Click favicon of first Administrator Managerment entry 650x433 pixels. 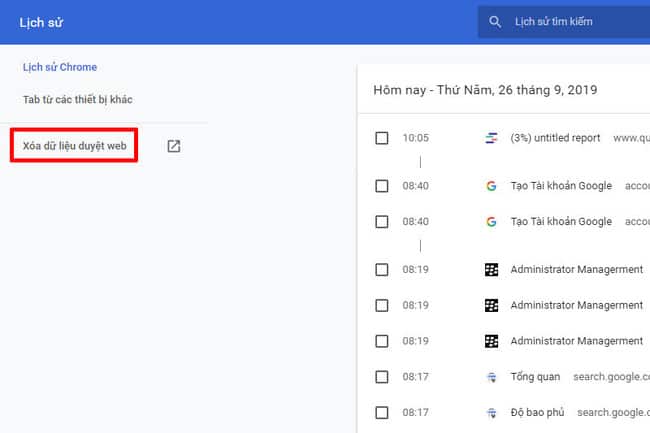(x=491, y=270)
